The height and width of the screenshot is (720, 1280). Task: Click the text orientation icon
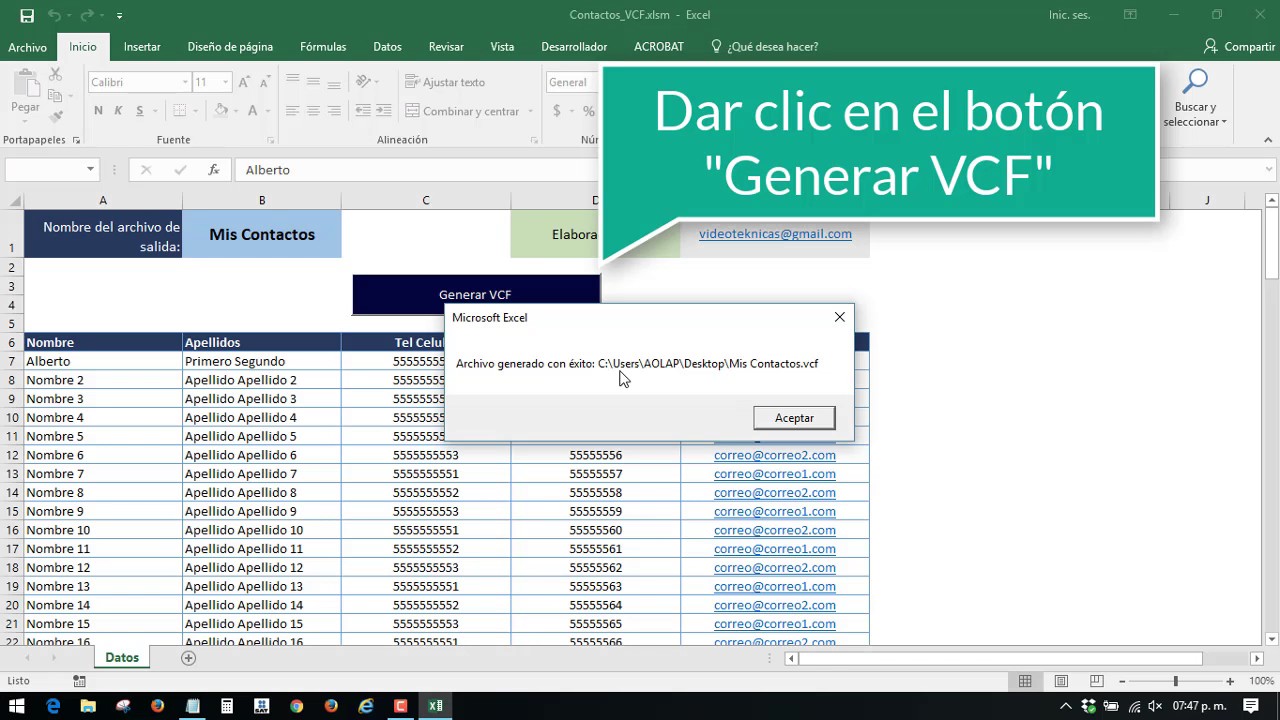point(364,82)
